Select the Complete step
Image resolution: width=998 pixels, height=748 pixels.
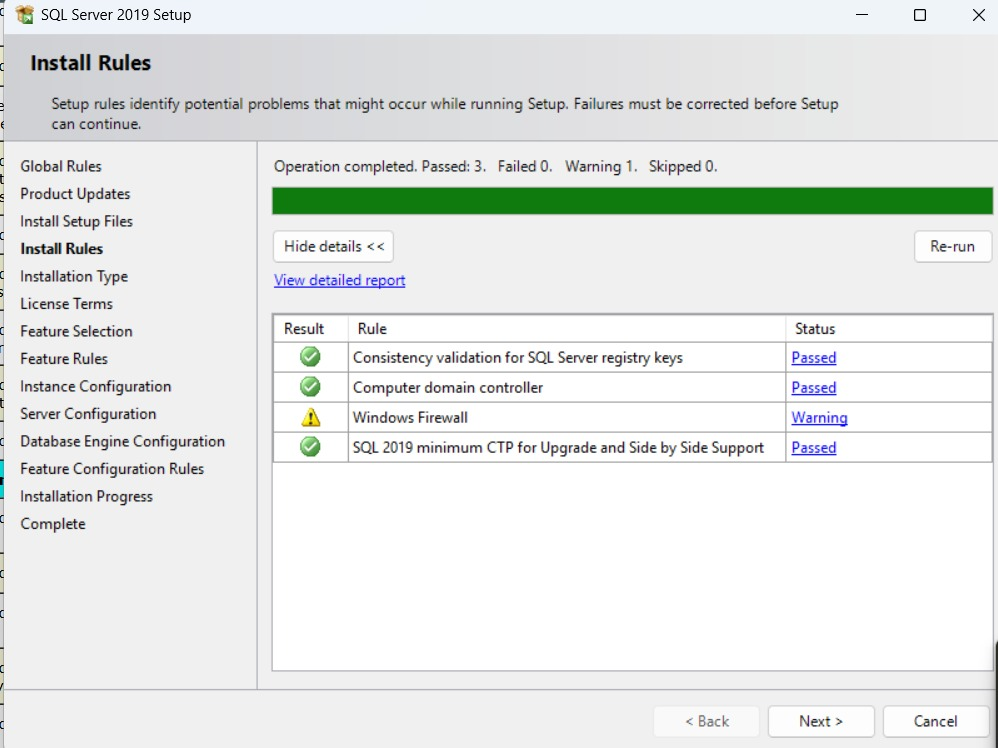coord(53,524)
